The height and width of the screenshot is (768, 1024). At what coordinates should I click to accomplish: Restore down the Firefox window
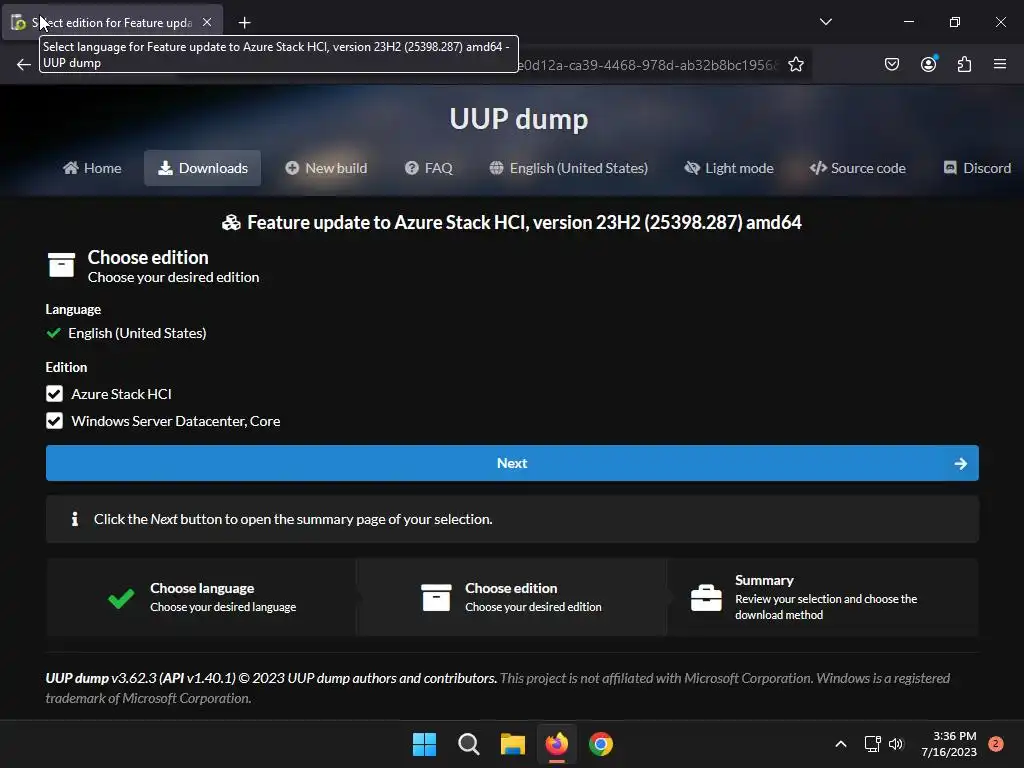(x=954, y=22)
